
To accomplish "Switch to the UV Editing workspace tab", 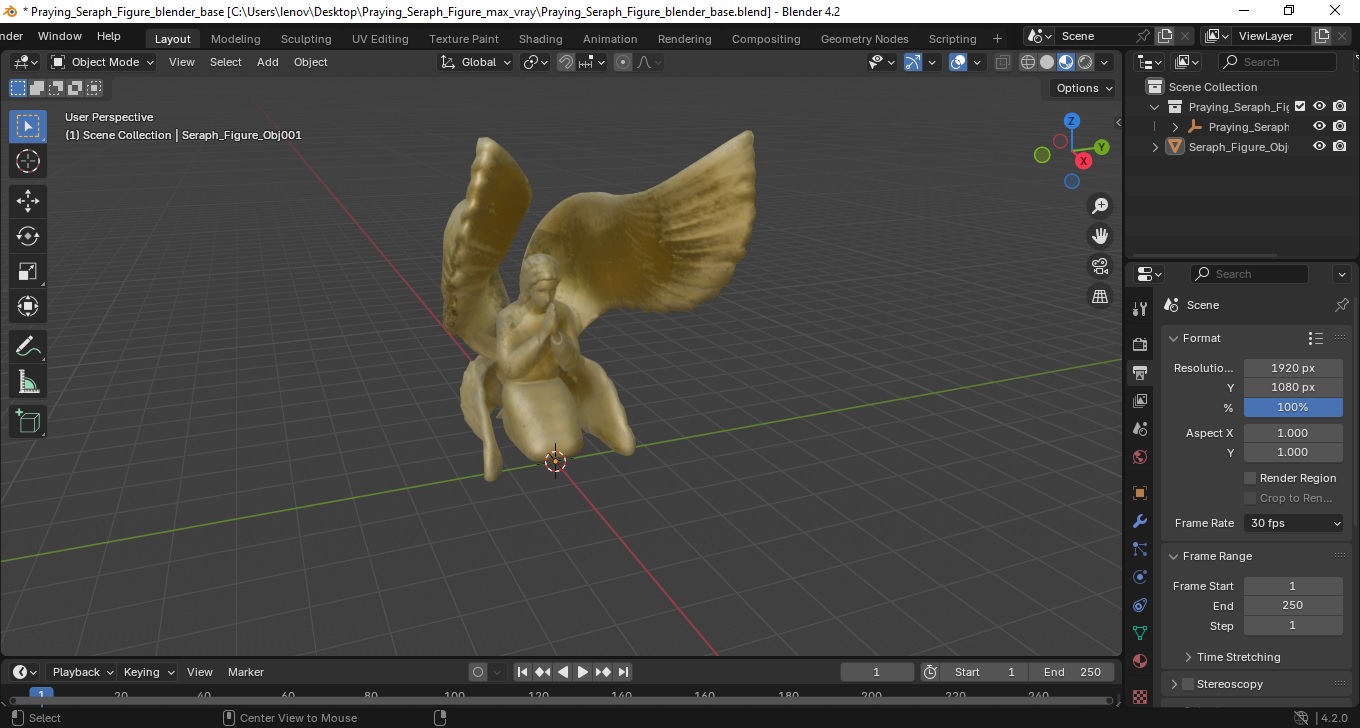I will point(380,39).
